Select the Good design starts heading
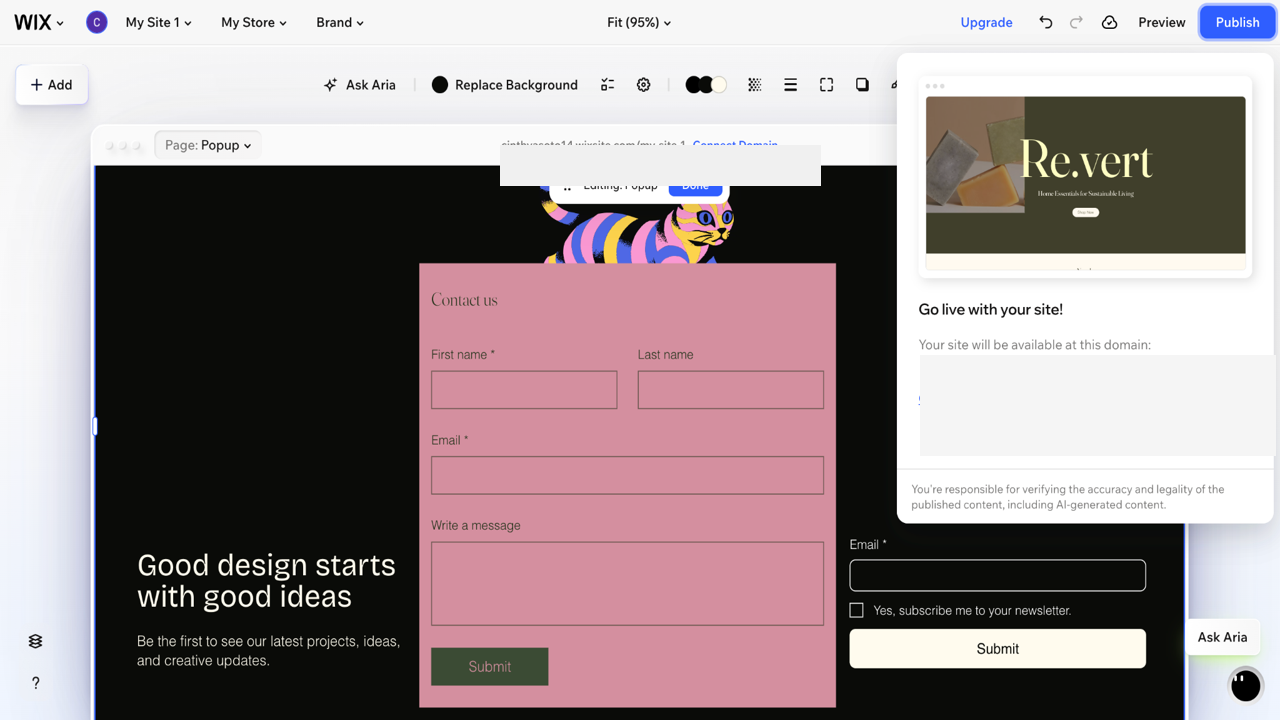 click(266, 580)
